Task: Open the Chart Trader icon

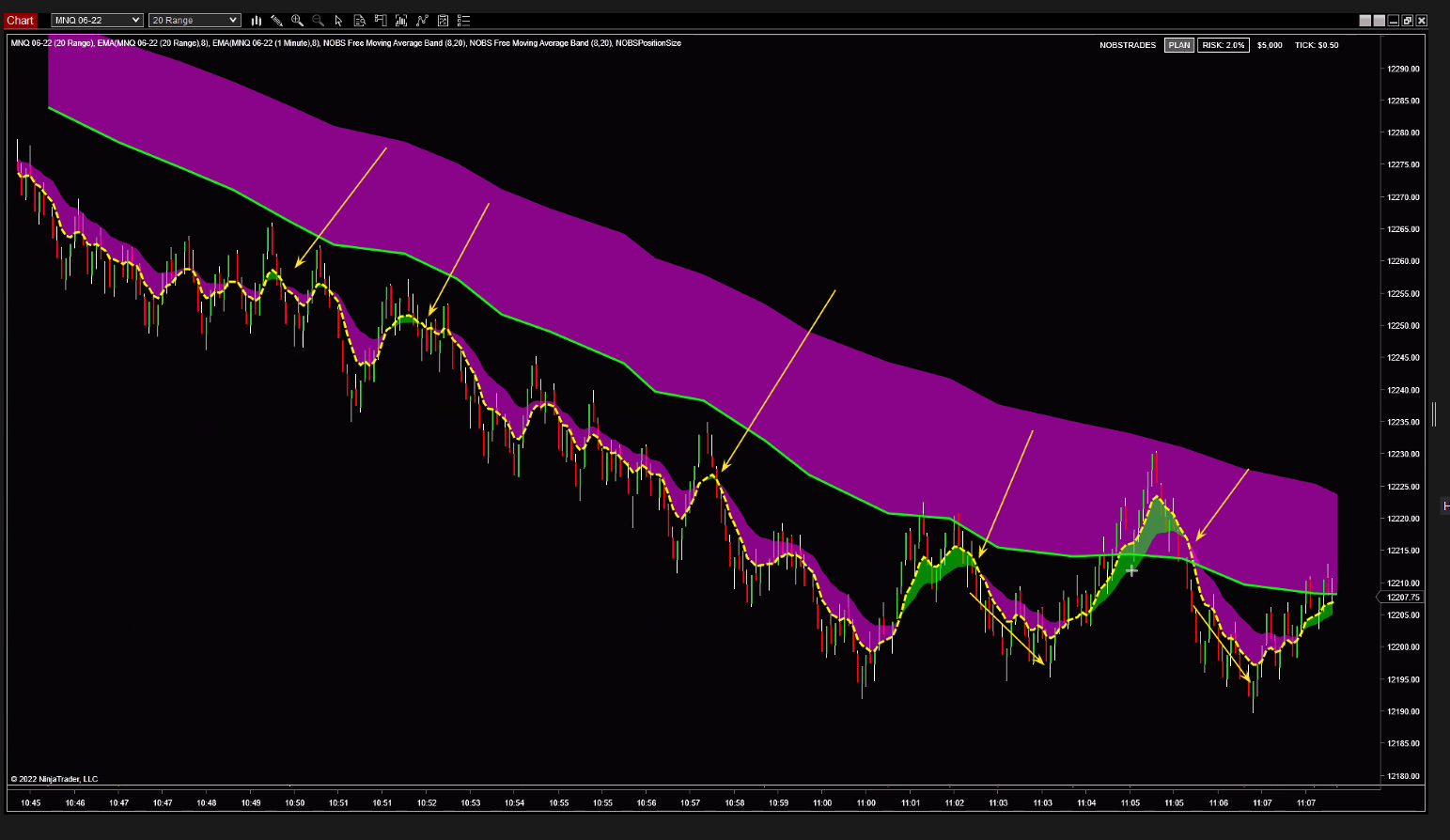Action: [381, 20]
